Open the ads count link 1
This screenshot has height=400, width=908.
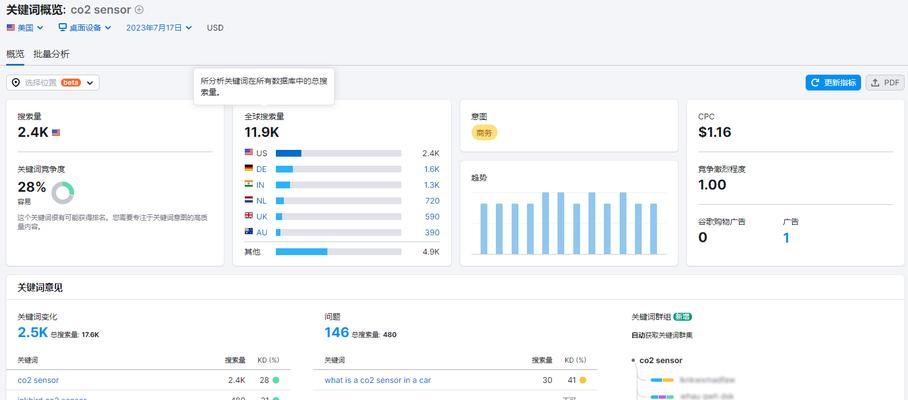pyautogui.click(x=786, y=237)
